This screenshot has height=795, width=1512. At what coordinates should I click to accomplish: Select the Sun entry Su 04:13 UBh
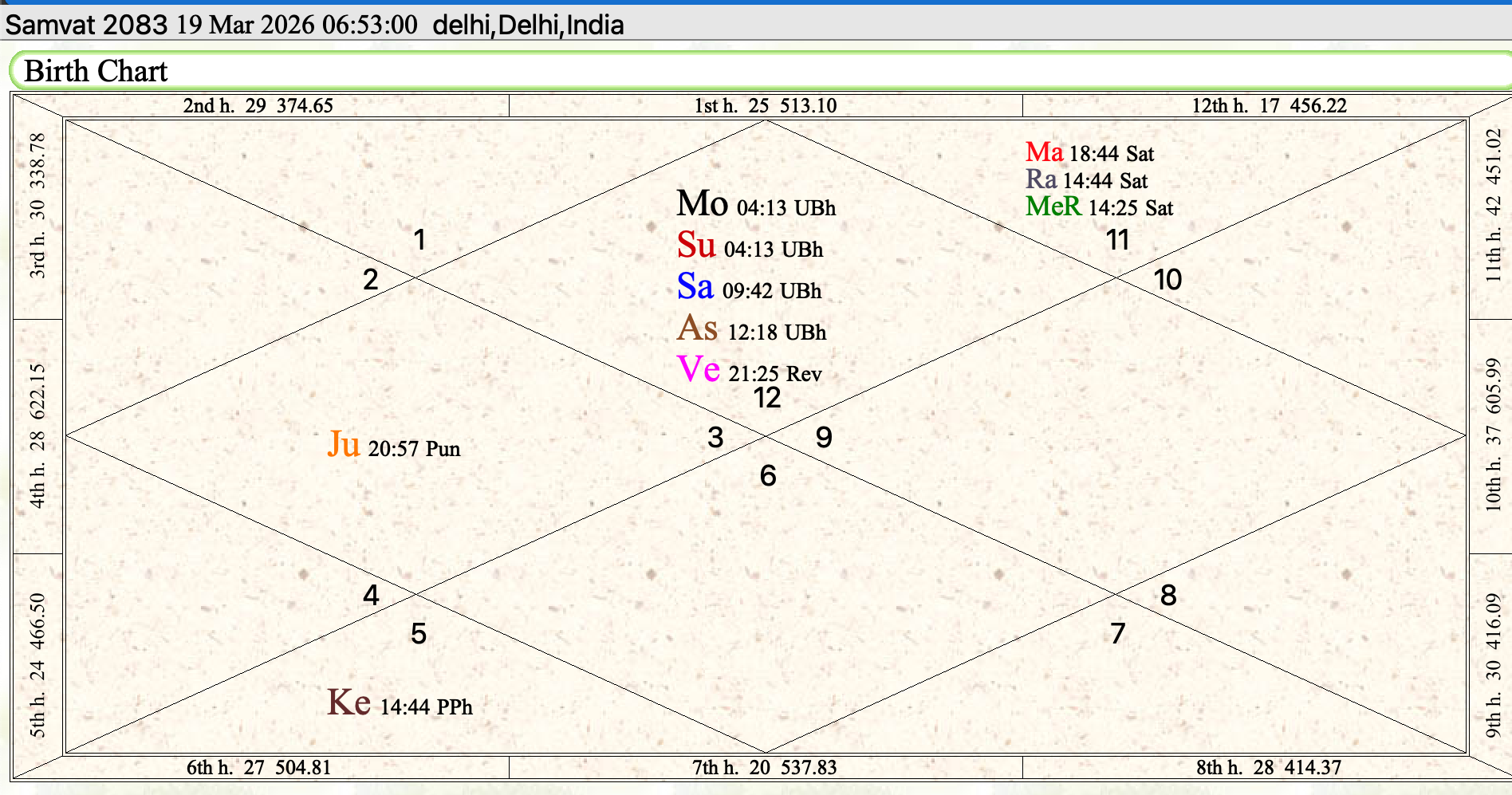pyautogui.click(x=749, y=246)
